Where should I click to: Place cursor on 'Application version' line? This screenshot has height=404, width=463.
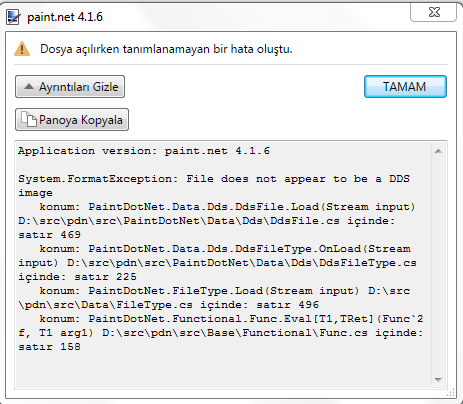click(x=144, y=151)
